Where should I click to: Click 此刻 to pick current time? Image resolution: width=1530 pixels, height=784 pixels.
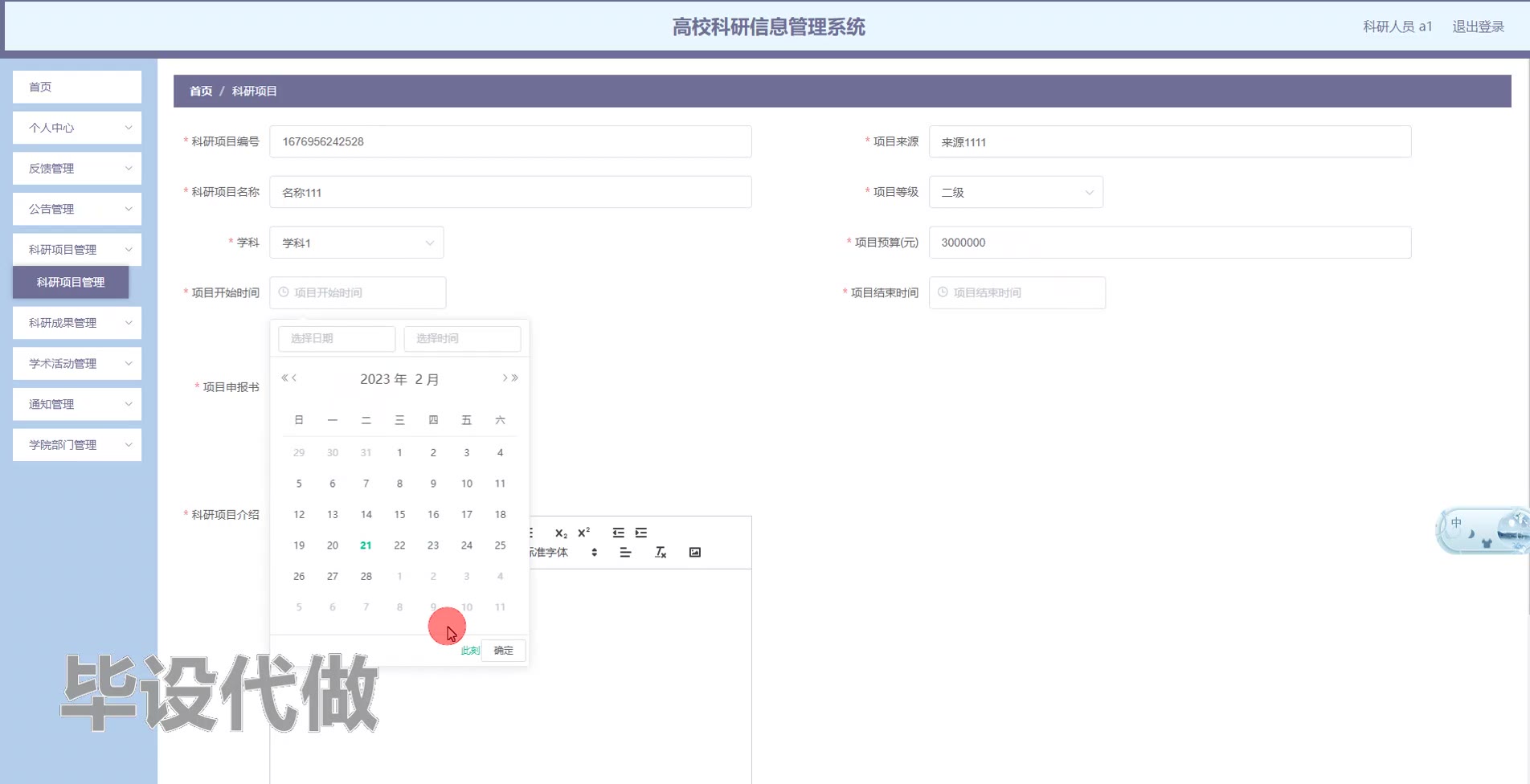point(470,651)
